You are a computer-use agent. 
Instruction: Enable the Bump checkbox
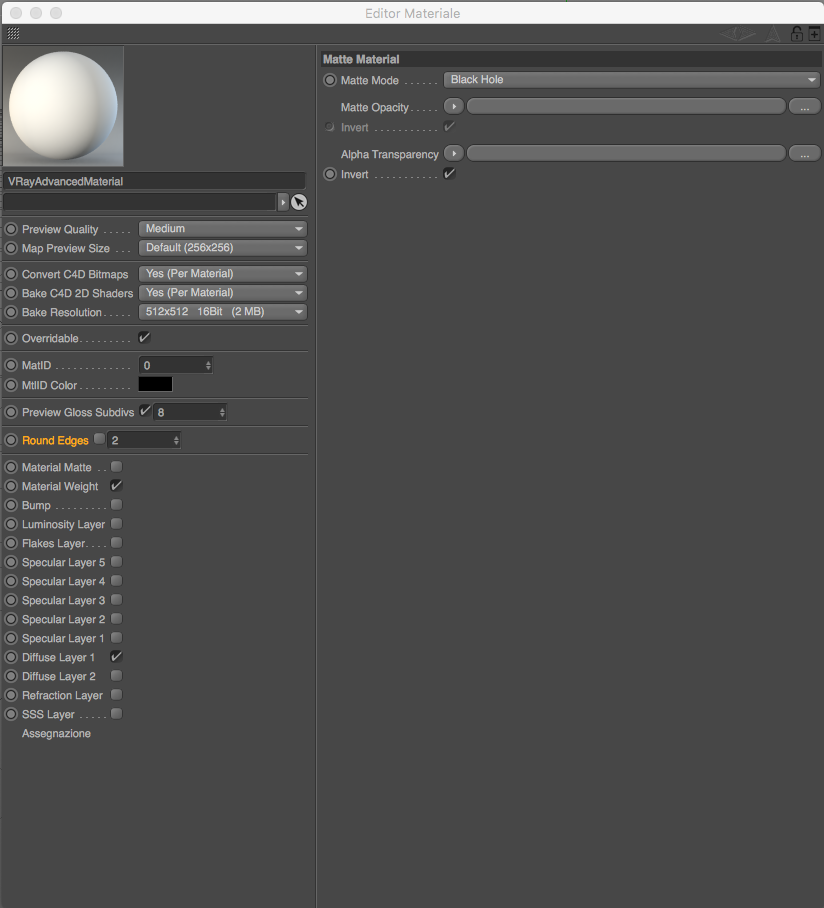point(116,504)
